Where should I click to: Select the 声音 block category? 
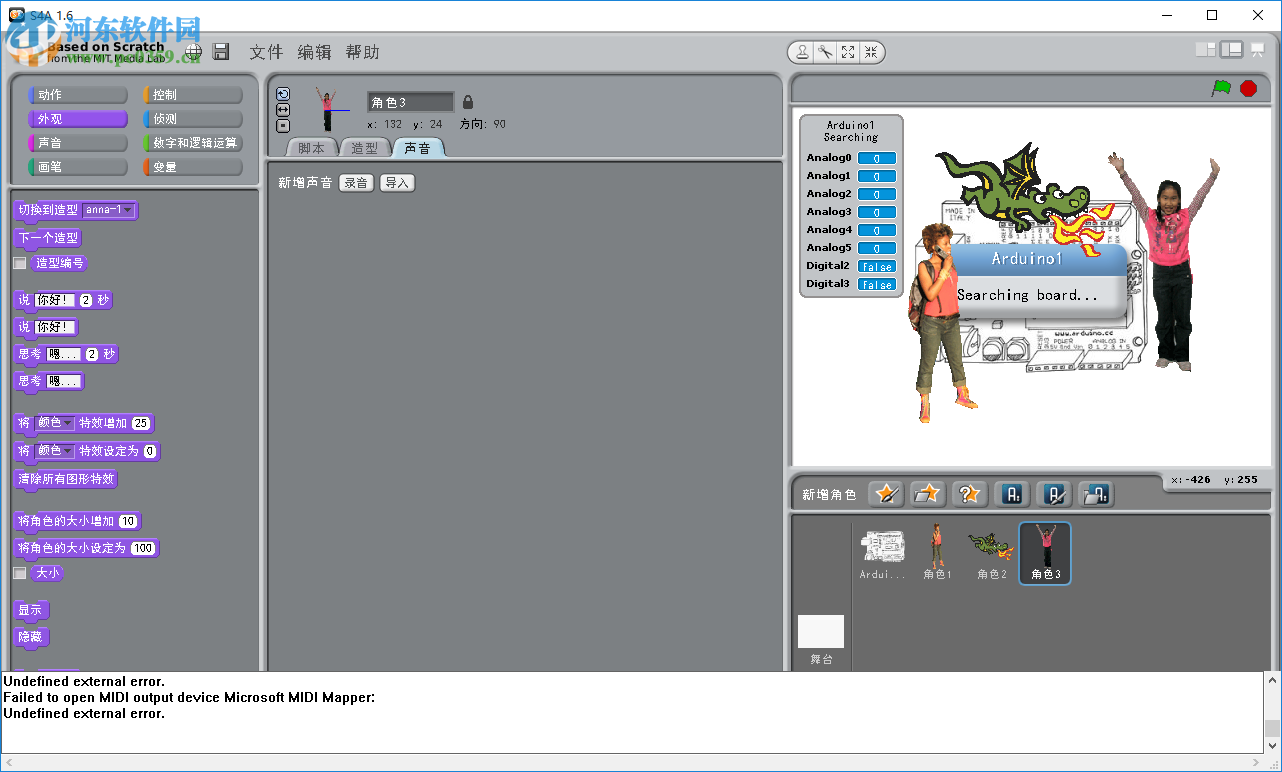click(78, 143)
